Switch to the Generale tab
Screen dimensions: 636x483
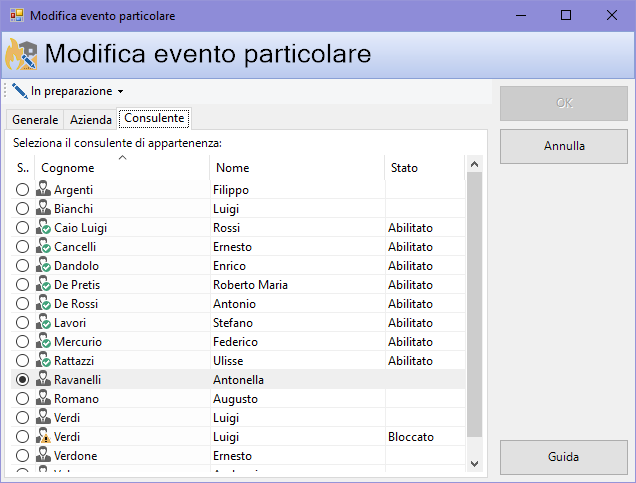[35, 120]
